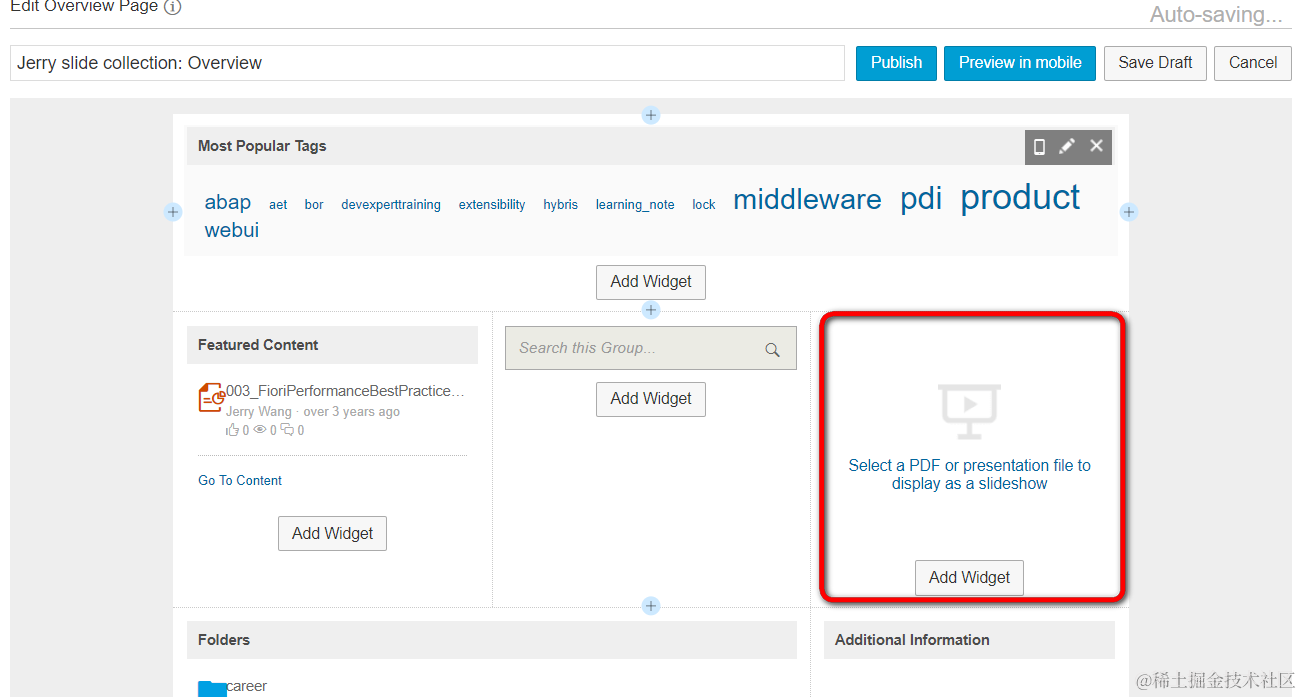The width and height of the screenshot is (1302, 697).
Task: Click Preview in mobile button
Action: pyautogui.click(x=1020, y=63)
